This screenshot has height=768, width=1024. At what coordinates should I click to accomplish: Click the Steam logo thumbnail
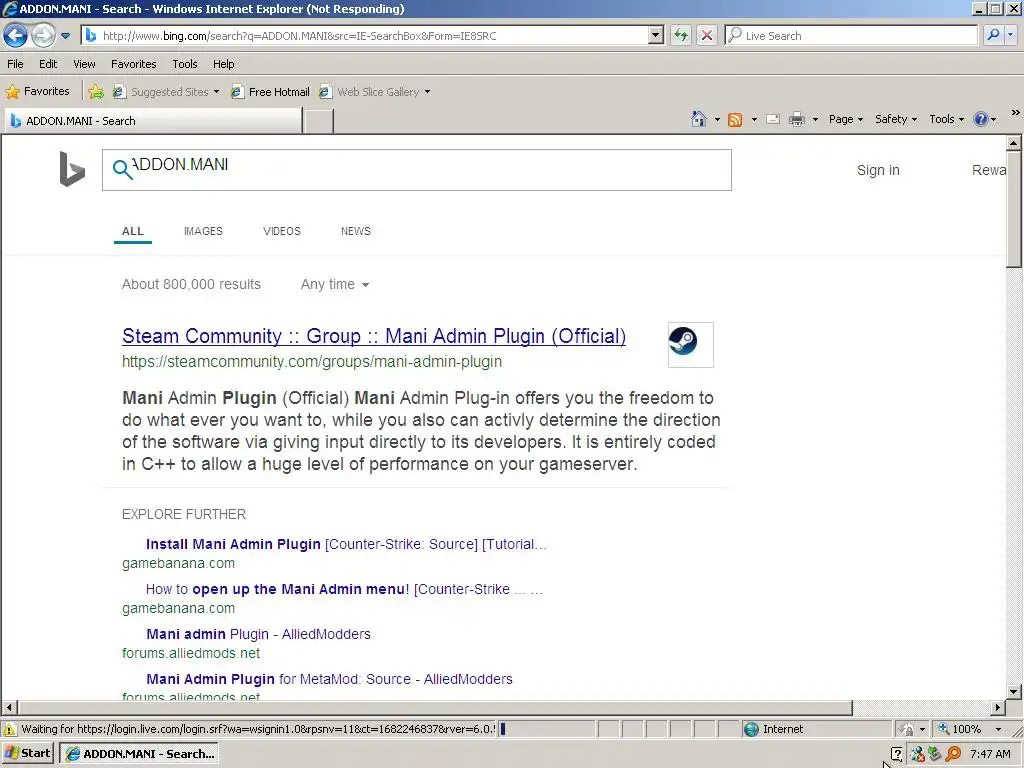[x=690, y=345]
